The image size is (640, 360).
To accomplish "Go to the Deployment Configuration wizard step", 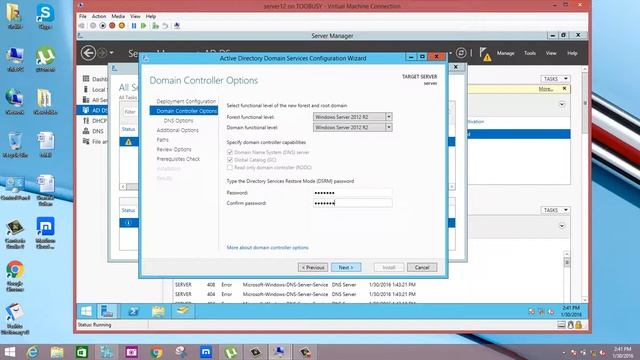I will (186, 101).
